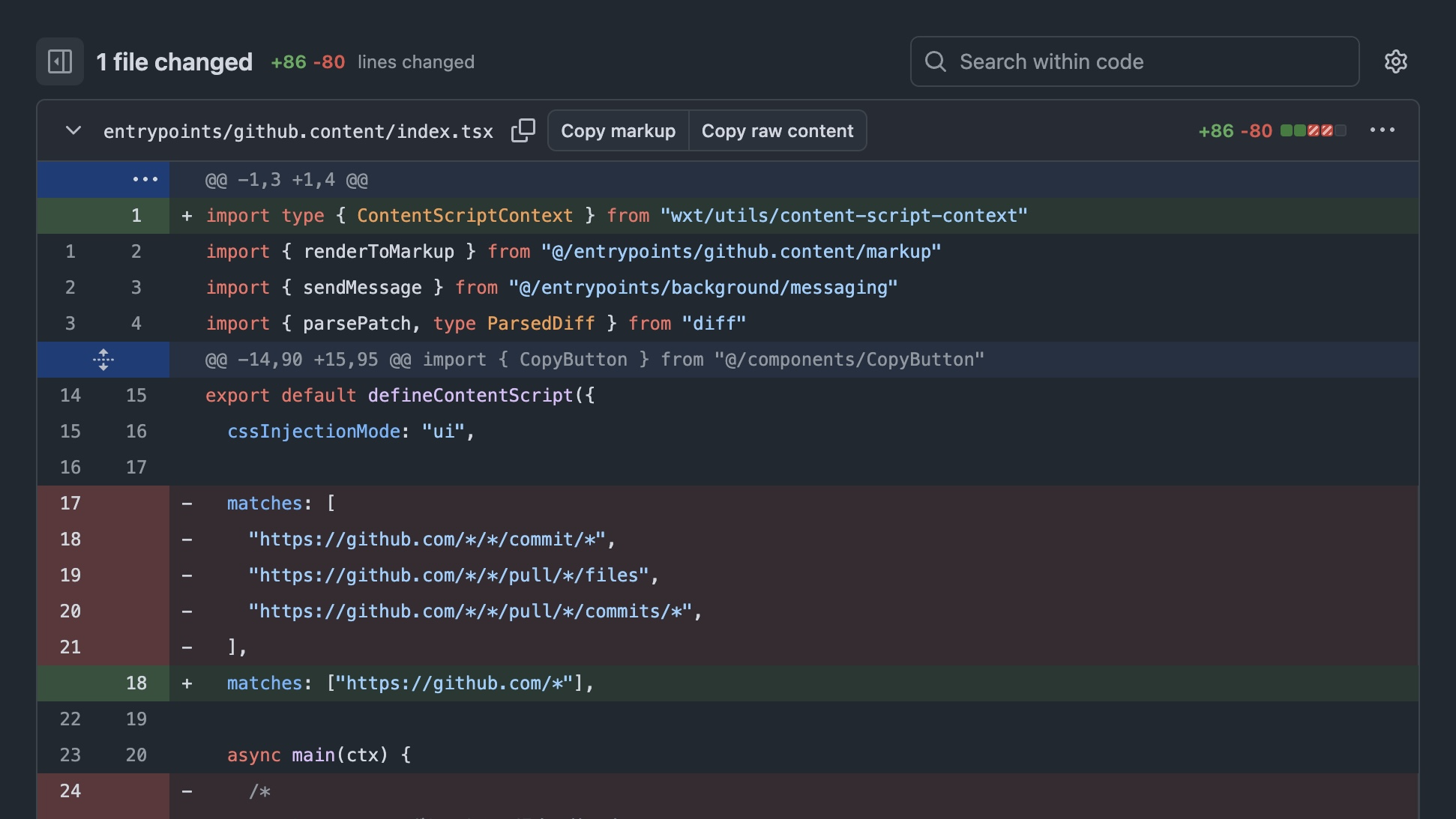The image size is (1456, 819).
Task: Click into the Search within code field
Action: tap(1087, 61)
